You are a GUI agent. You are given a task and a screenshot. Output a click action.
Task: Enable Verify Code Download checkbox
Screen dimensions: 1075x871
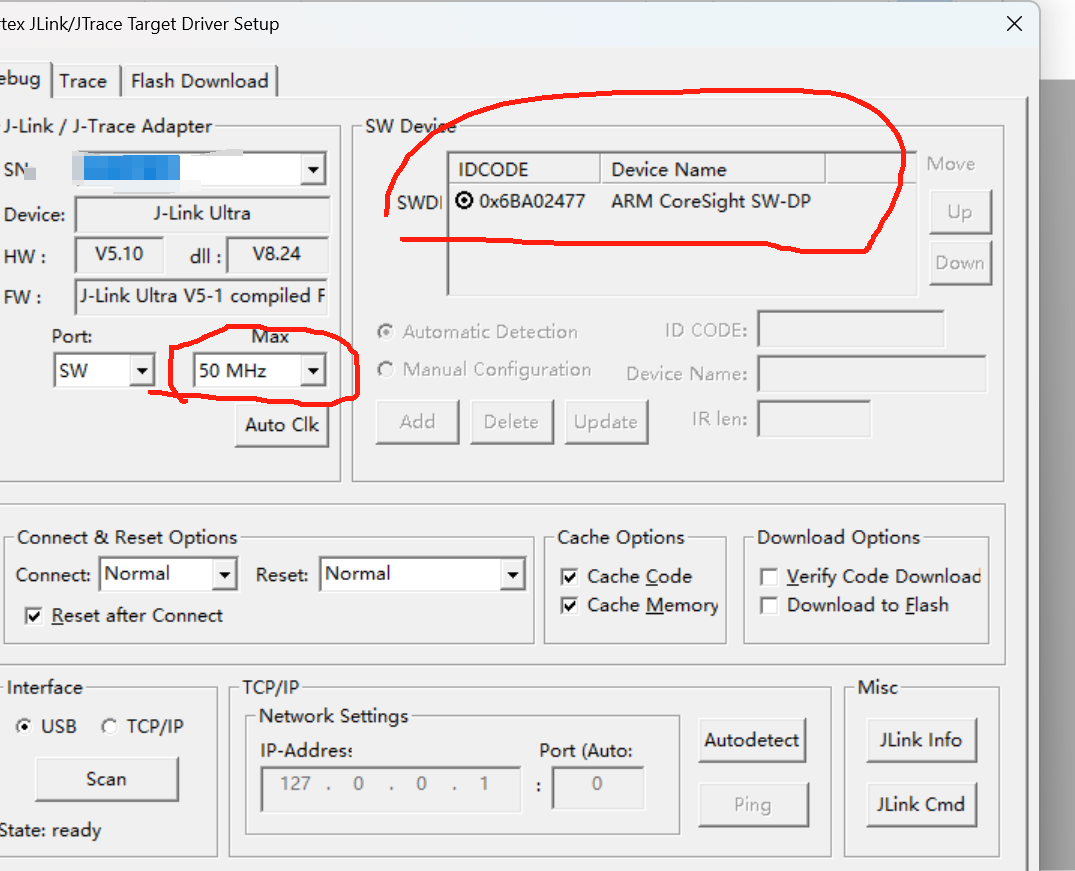pyautogui.click(x=769, y=577)
